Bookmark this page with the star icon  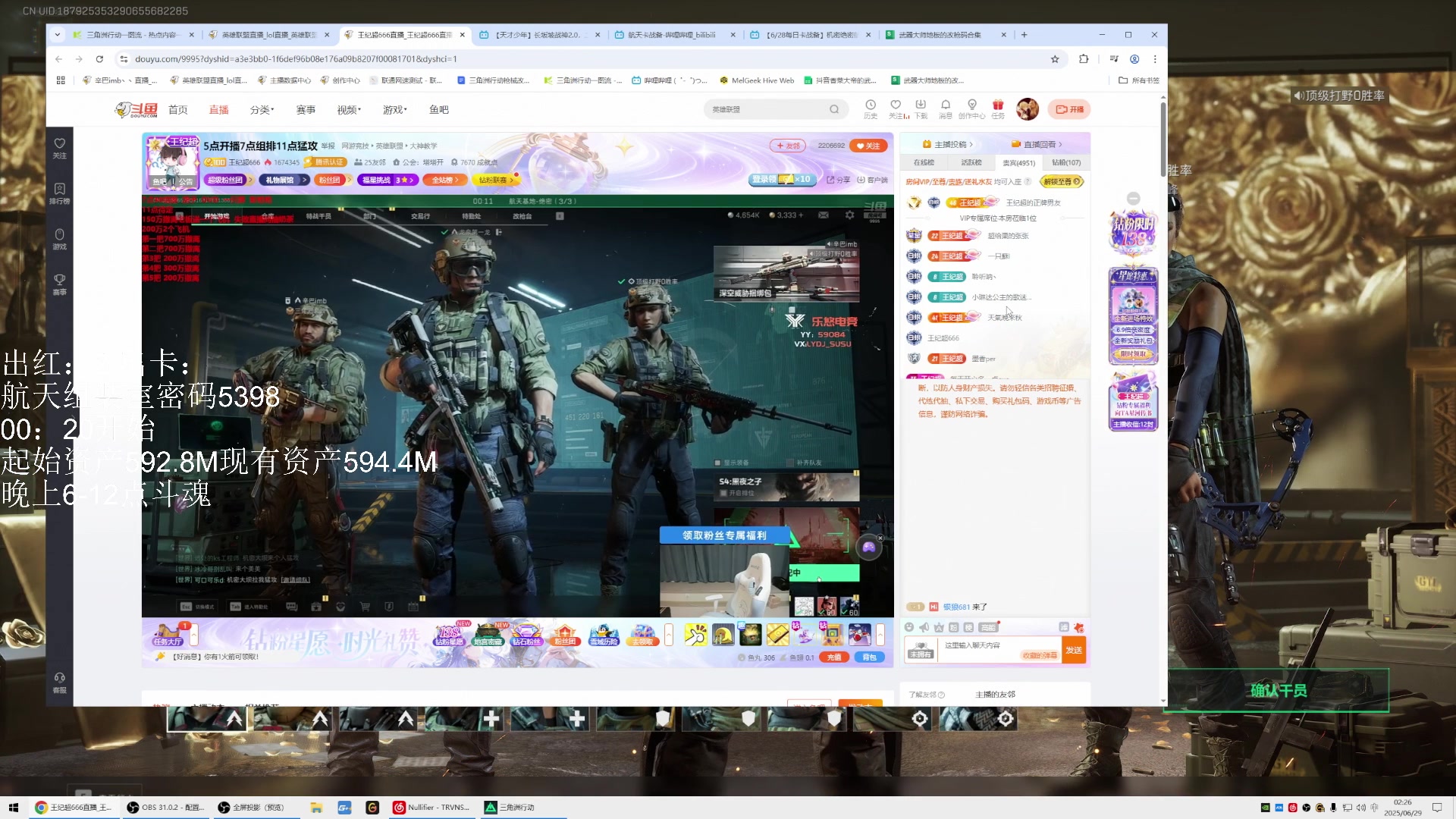[x=1054, y=58]
